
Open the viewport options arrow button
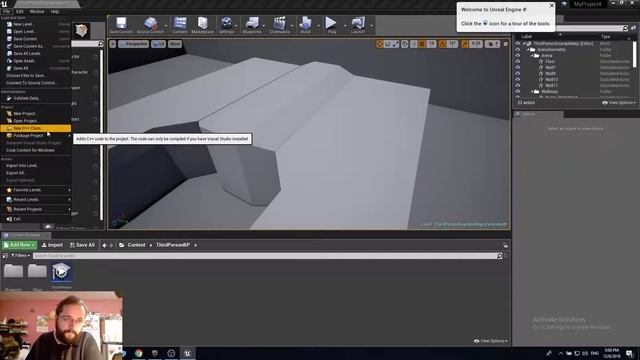click(x=113, y=44)
